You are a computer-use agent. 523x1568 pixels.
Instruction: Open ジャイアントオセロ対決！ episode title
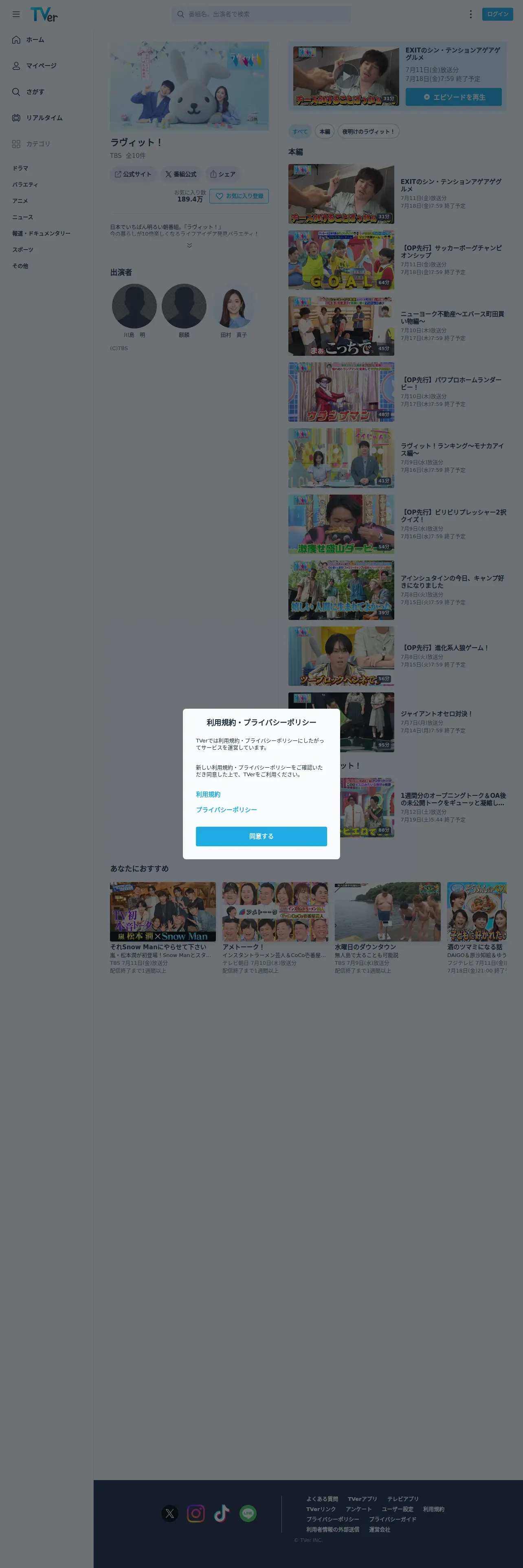437,714
